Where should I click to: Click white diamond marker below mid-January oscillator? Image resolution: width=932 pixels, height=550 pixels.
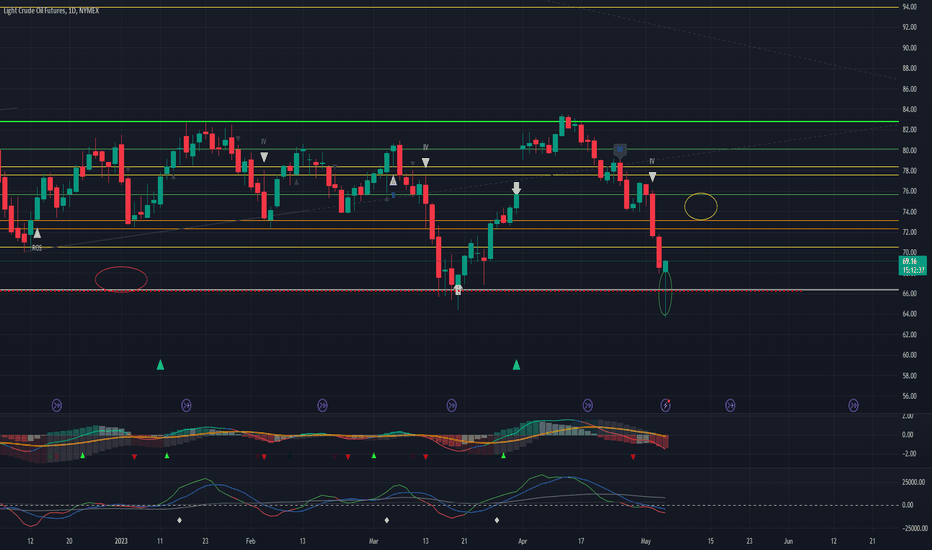[180, 520]
